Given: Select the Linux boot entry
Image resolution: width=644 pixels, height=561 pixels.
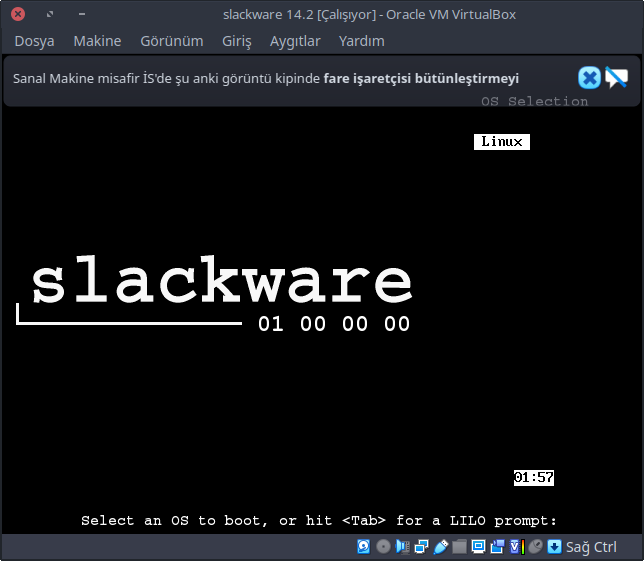Looking at the screenshot, I should [502, 142].
